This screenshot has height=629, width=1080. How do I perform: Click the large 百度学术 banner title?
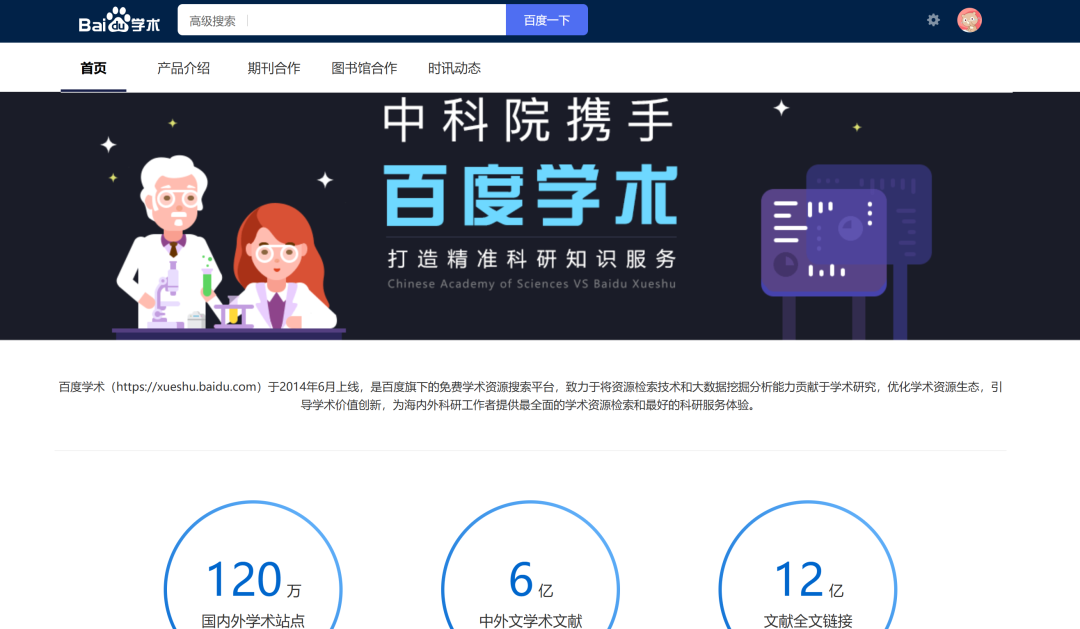tap(530, 195)
